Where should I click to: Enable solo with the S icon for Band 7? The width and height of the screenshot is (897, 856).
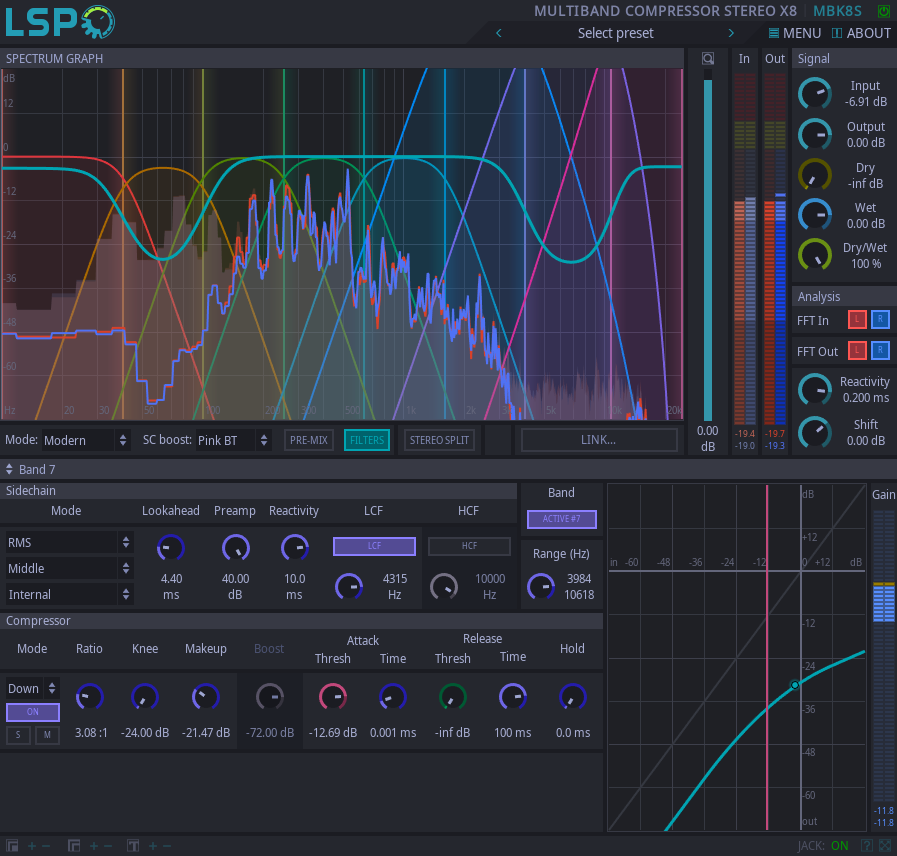pyautogui.click(x=17, y=734)
